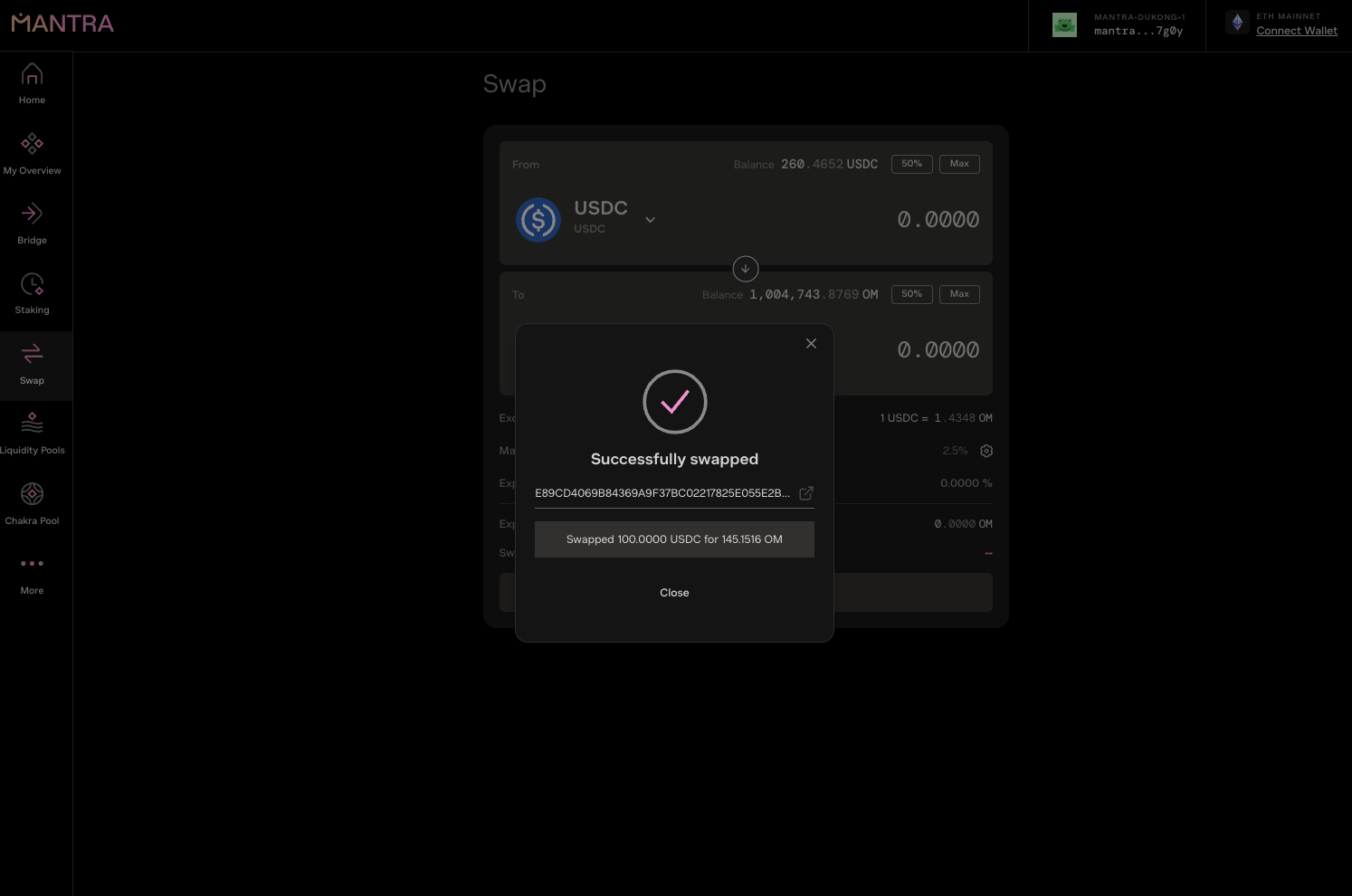Open the Bridge section
This screenshot has width=1352, height=896.
[32, 224]
